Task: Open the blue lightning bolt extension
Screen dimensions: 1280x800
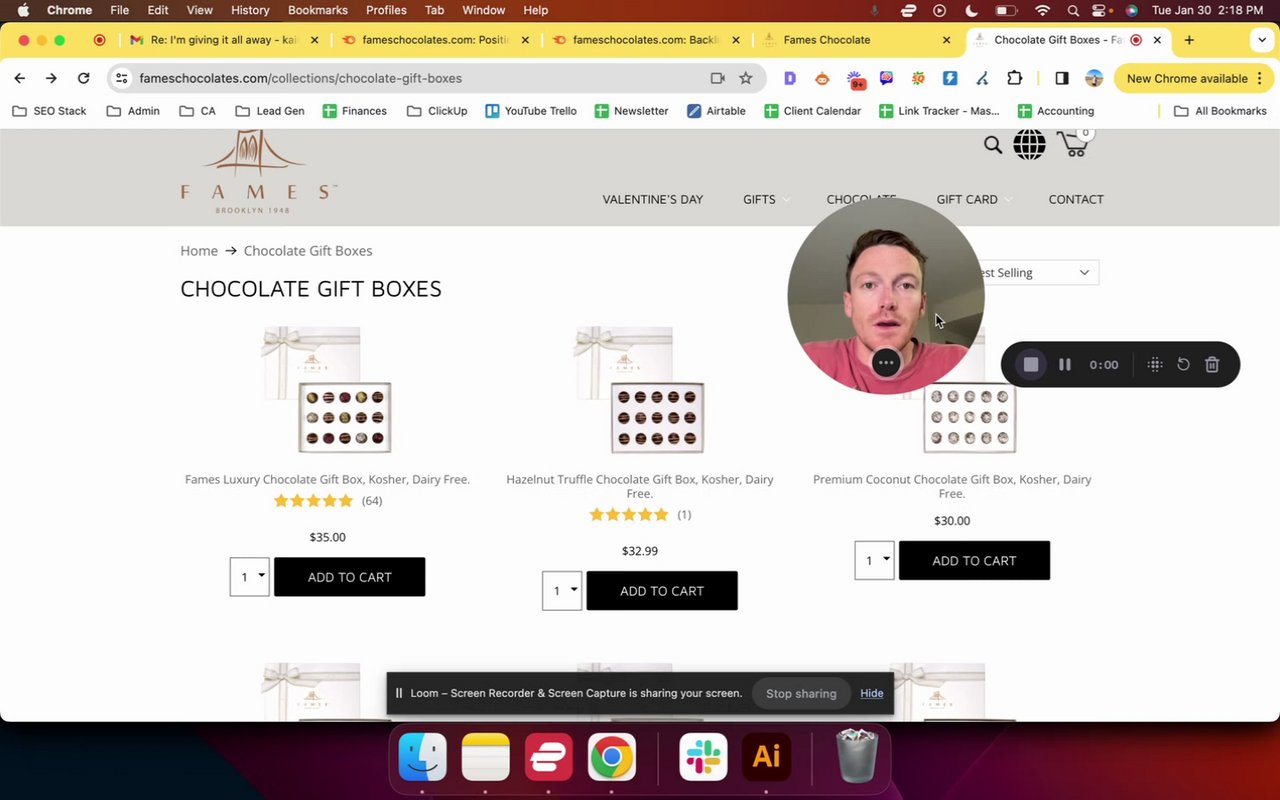Action: point(950,78)
